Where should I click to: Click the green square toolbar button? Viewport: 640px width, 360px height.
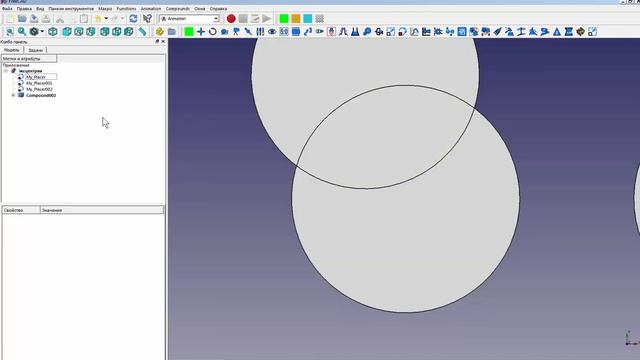[x=284, y=19]
